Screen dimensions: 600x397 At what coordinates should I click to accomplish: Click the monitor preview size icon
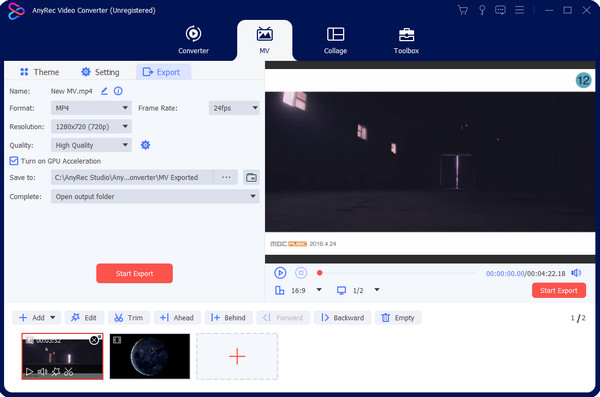(x=341, y=291)
